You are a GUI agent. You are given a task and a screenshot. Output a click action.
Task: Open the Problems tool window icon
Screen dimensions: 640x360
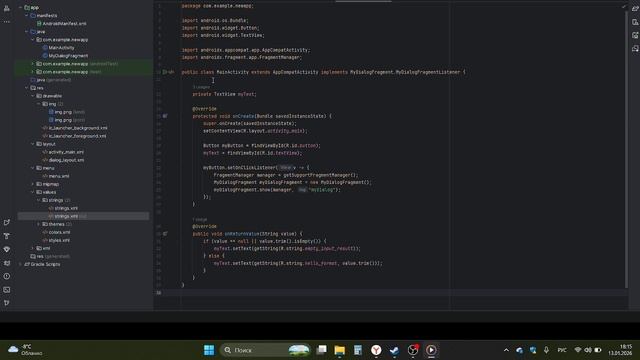[x=7, y=276]
